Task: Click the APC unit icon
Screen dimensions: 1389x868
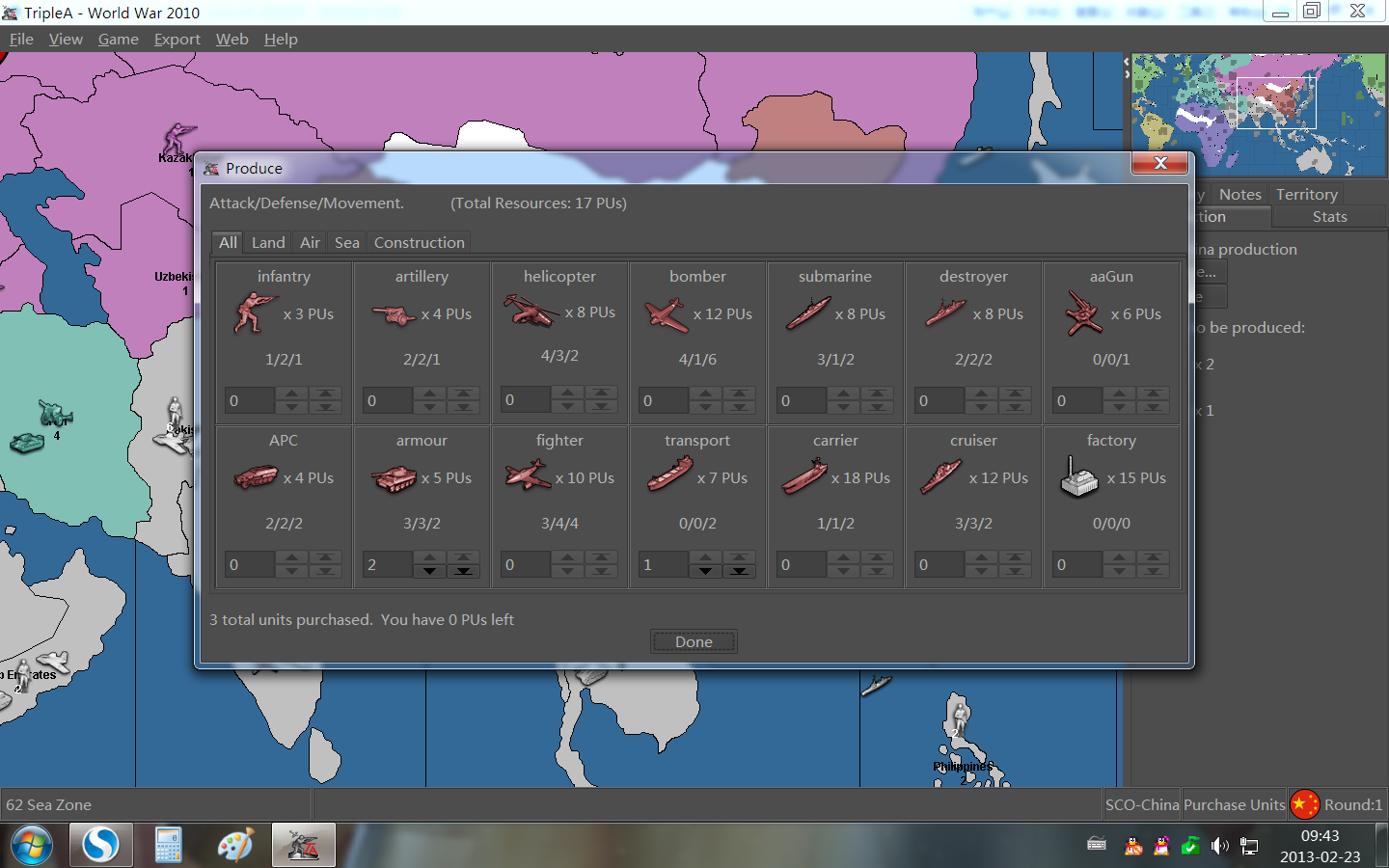Action: click(256, 477)
